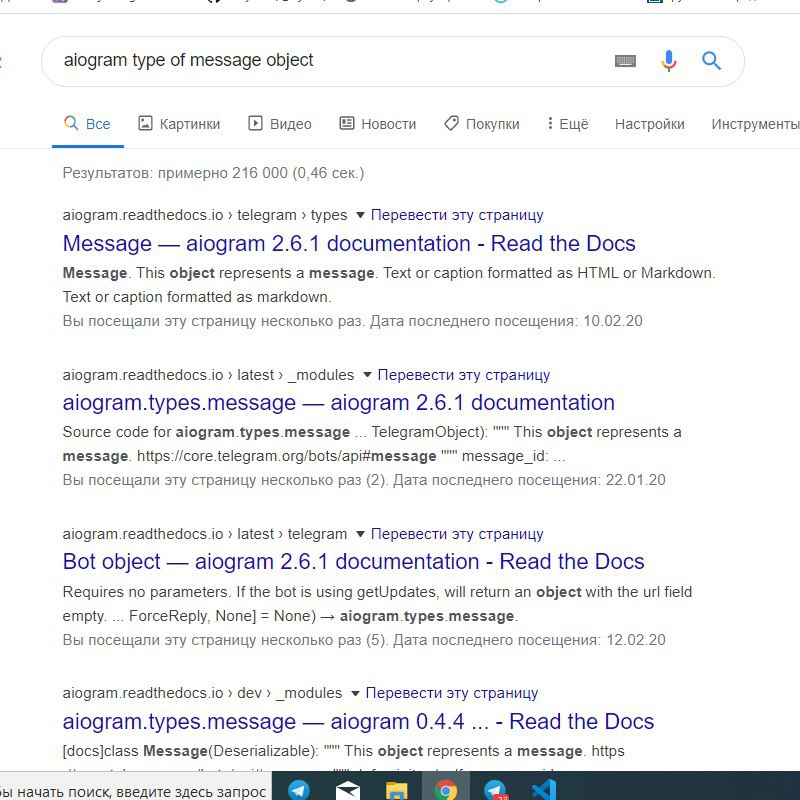This screenshot has width=800, height=800.
Task: Expand dropdown arrow next to 'telegram › types' URL
Action: tap(360, 215)
